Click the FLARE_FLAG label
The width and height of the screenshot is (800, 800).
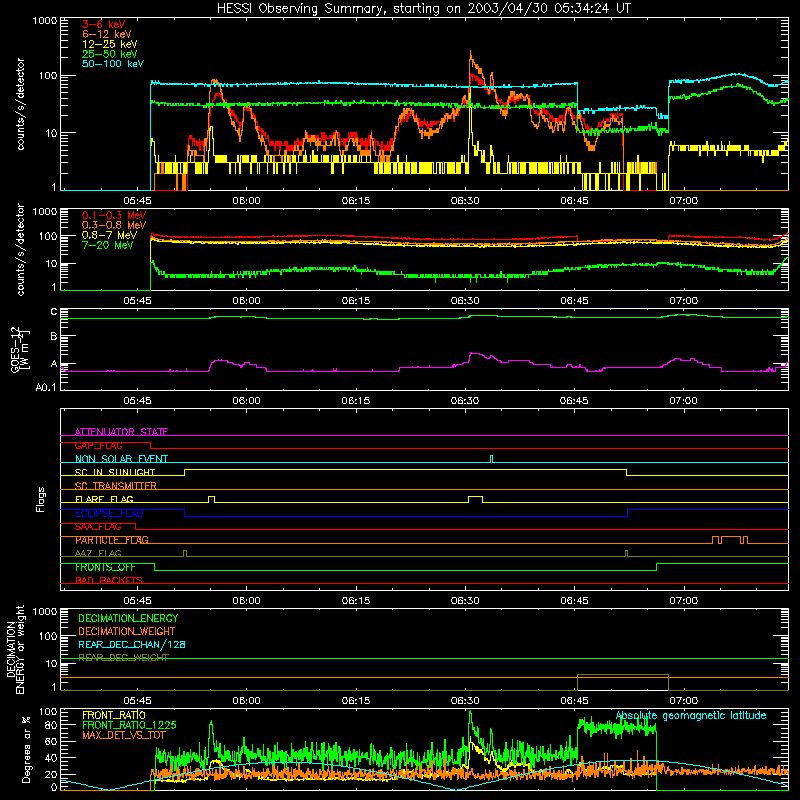104,499
